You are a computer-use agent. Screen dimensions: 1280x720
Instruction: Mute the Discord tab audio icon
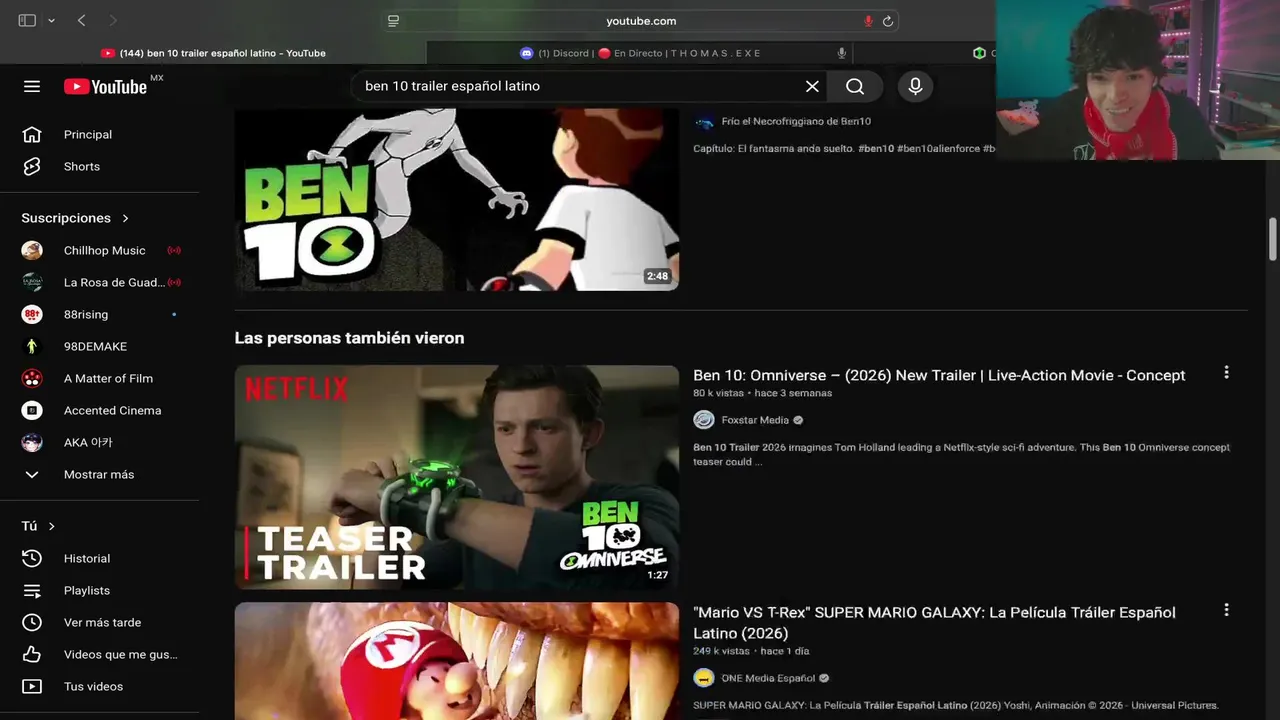(841, 53)
